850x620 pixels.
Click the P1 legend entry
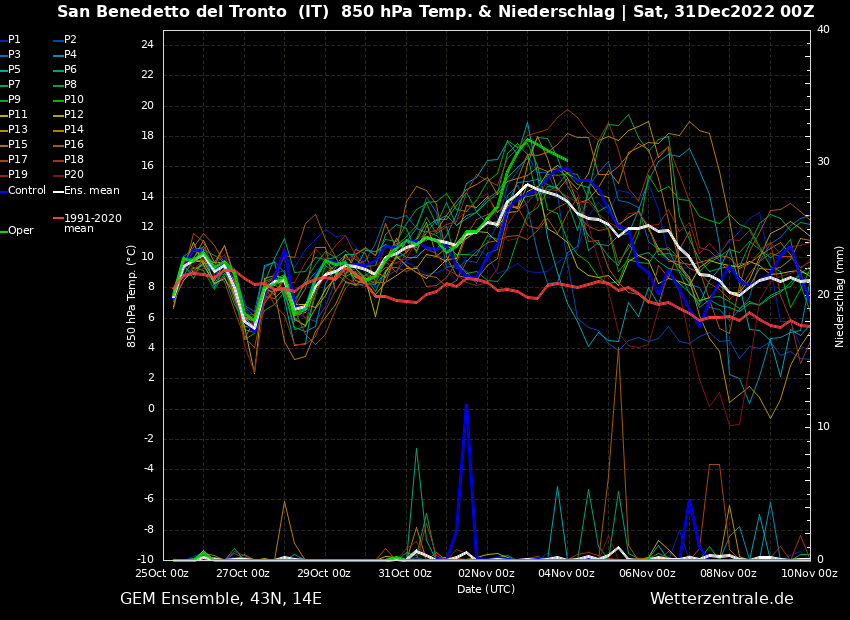point(14,40)
